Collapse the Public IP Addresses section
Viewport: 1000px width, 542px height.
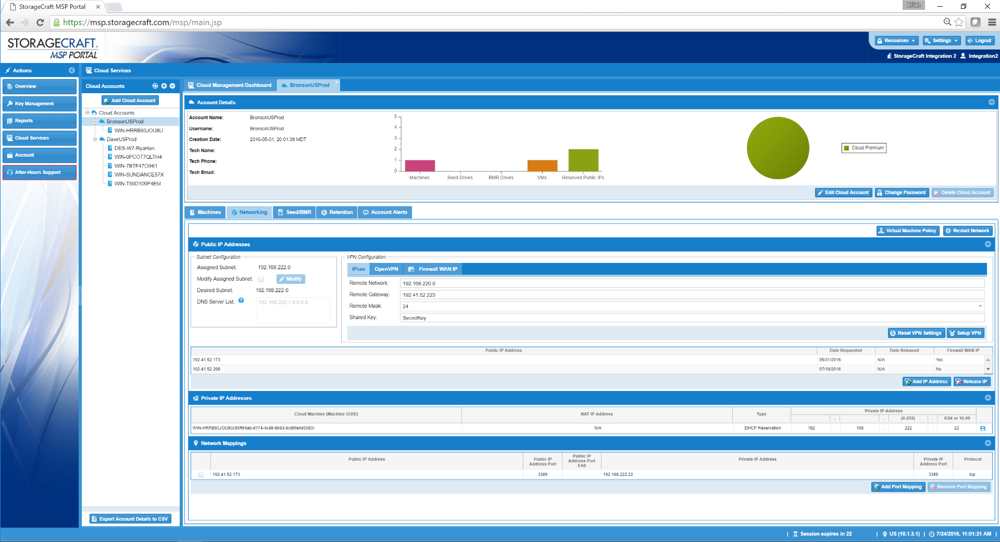988,244
